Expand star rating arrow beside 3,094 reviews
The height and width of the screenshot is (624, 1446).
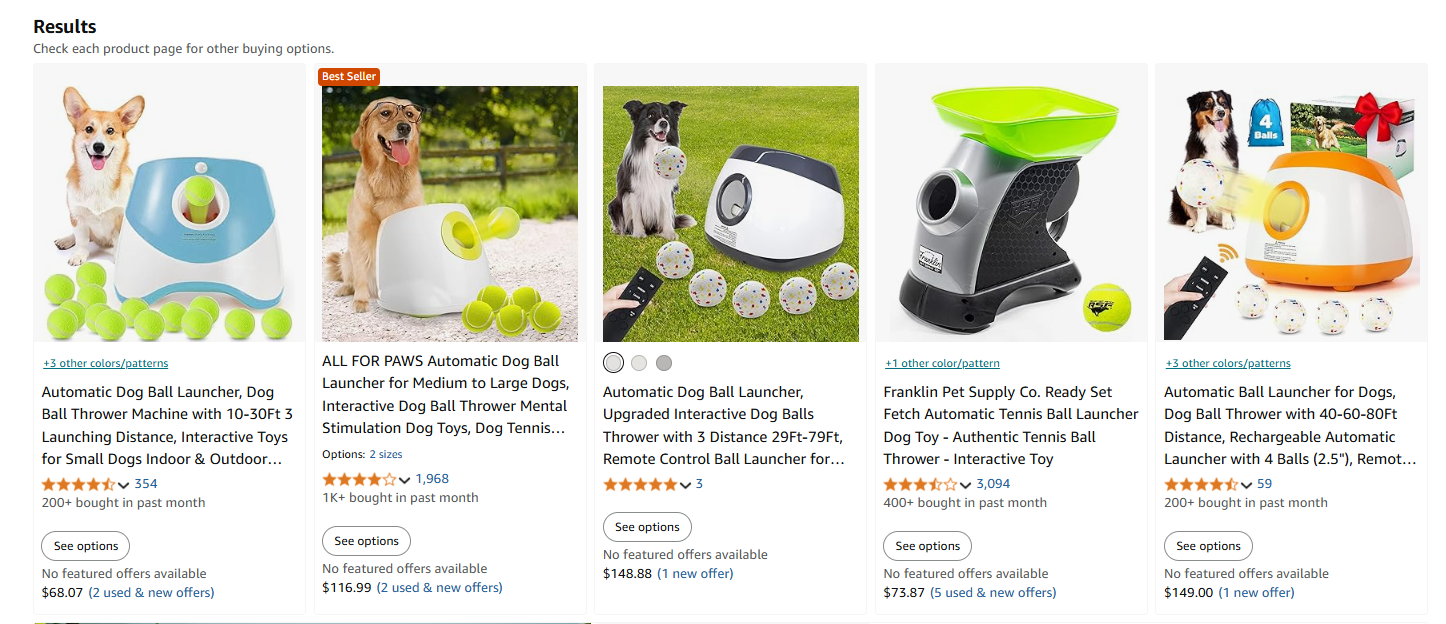pyautogui.click(x=965, y=485)
